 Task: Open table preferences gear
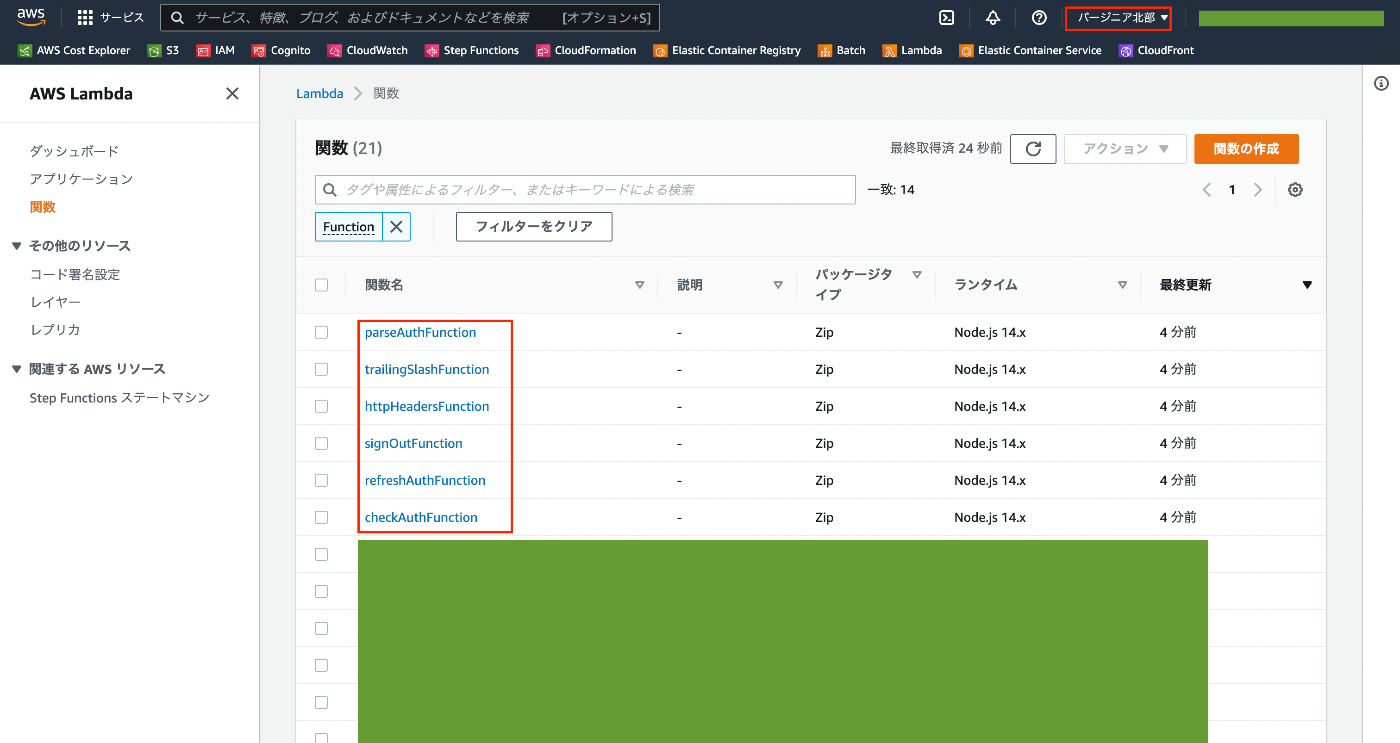[x=1295, y=190]
